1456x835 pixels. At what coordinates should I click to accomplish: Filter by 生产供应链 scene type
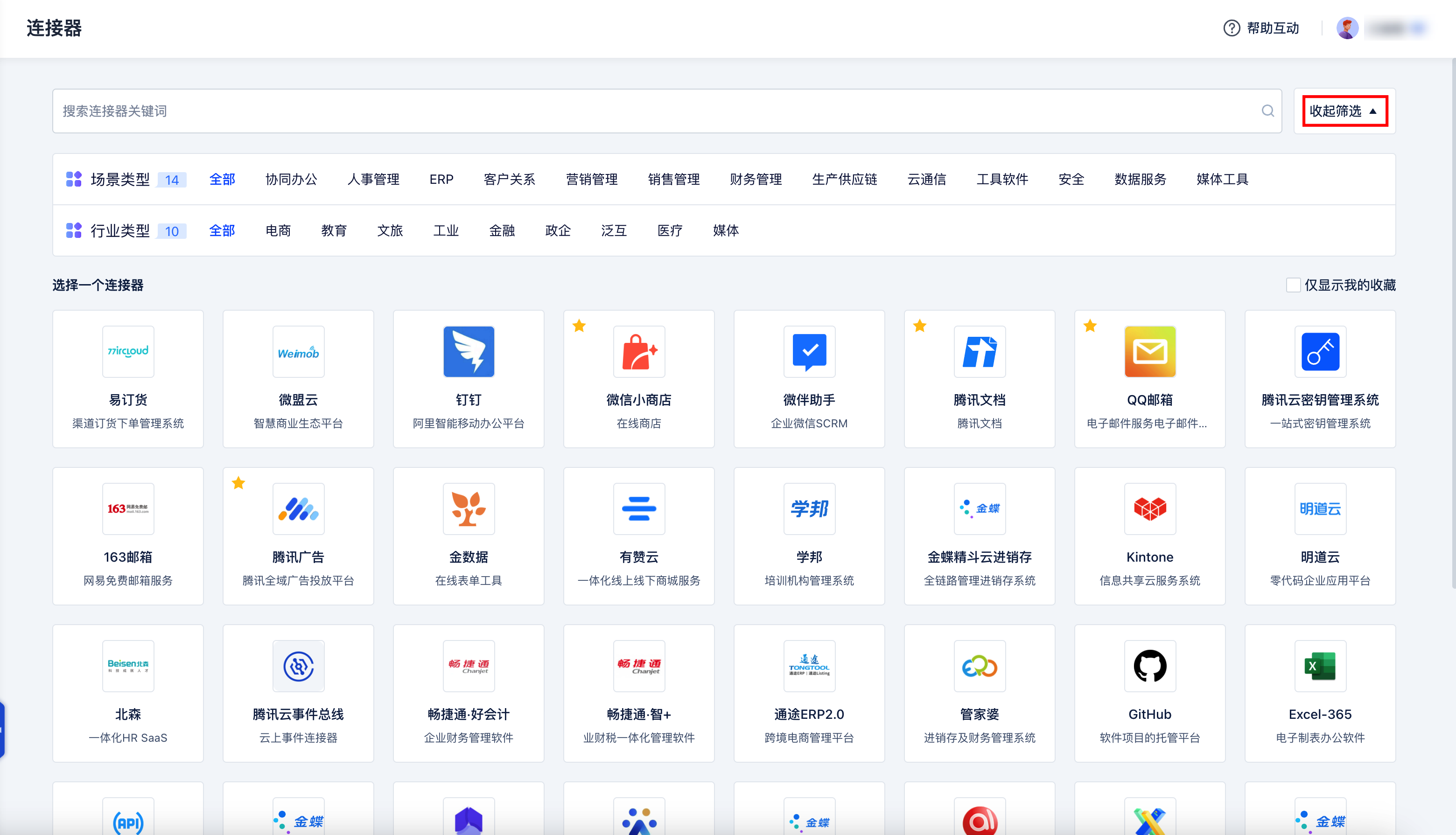tap(845, 180)
